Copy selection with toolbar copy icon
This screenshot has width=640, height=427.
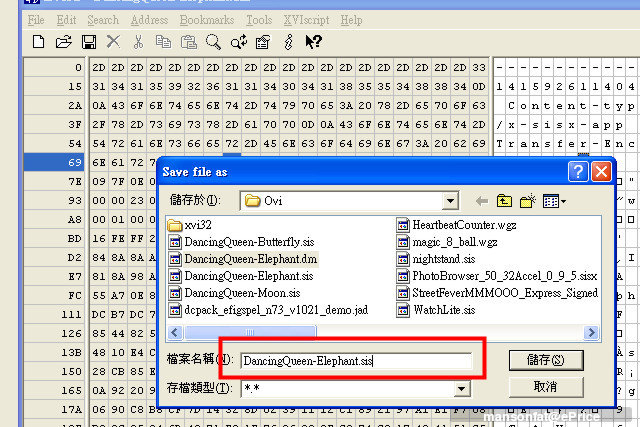(163, 42)
